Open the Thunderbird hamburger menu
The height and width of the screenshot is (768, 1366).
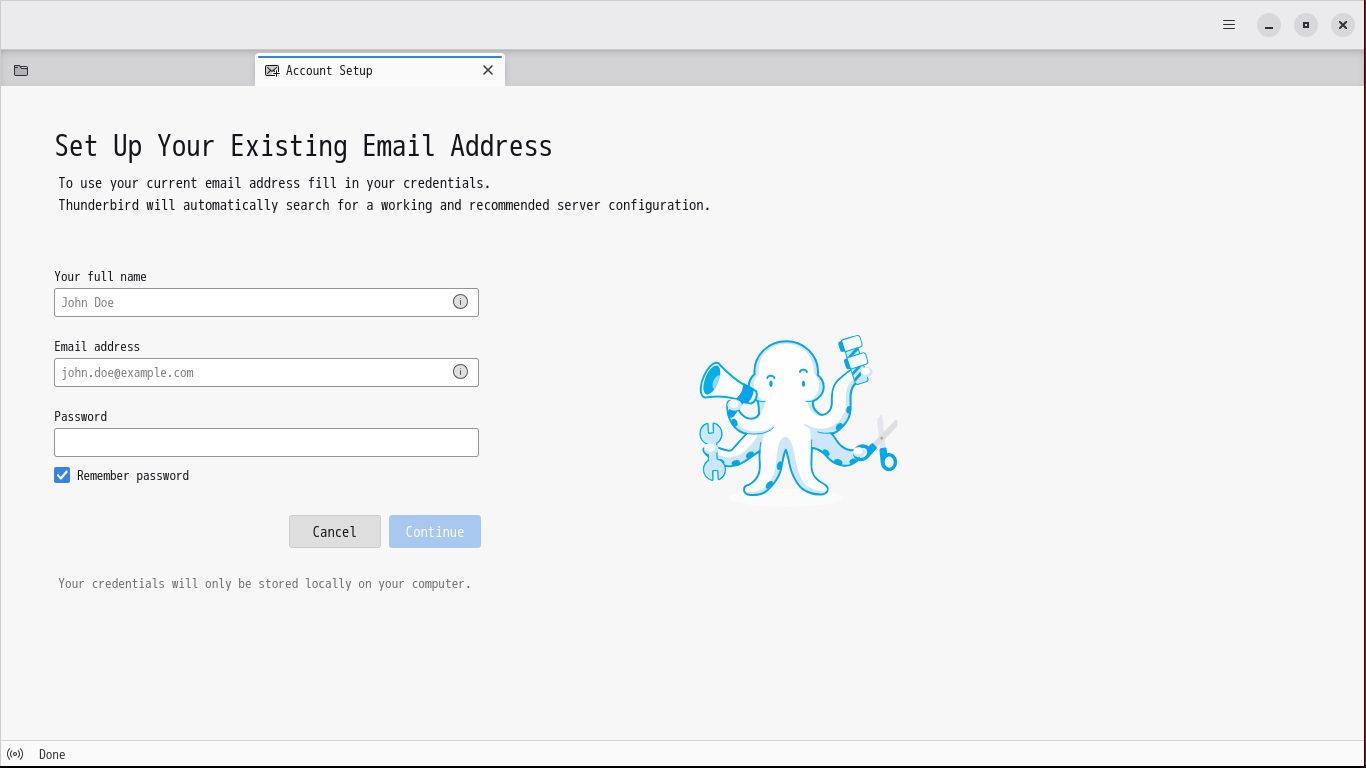(1229, 25)
